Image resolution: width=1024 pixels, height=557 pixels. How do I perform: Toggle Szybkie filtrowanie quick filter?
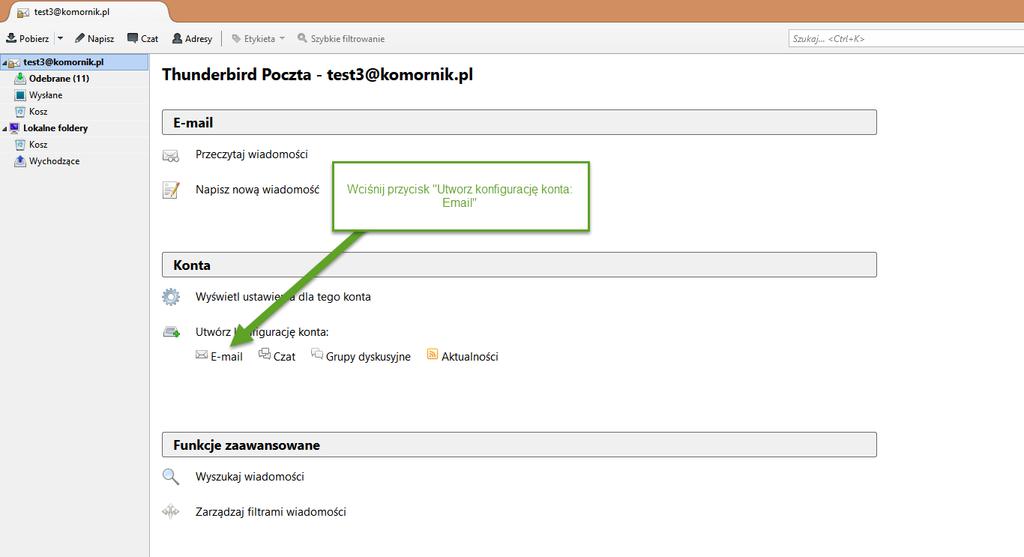(x=341, y=39)
